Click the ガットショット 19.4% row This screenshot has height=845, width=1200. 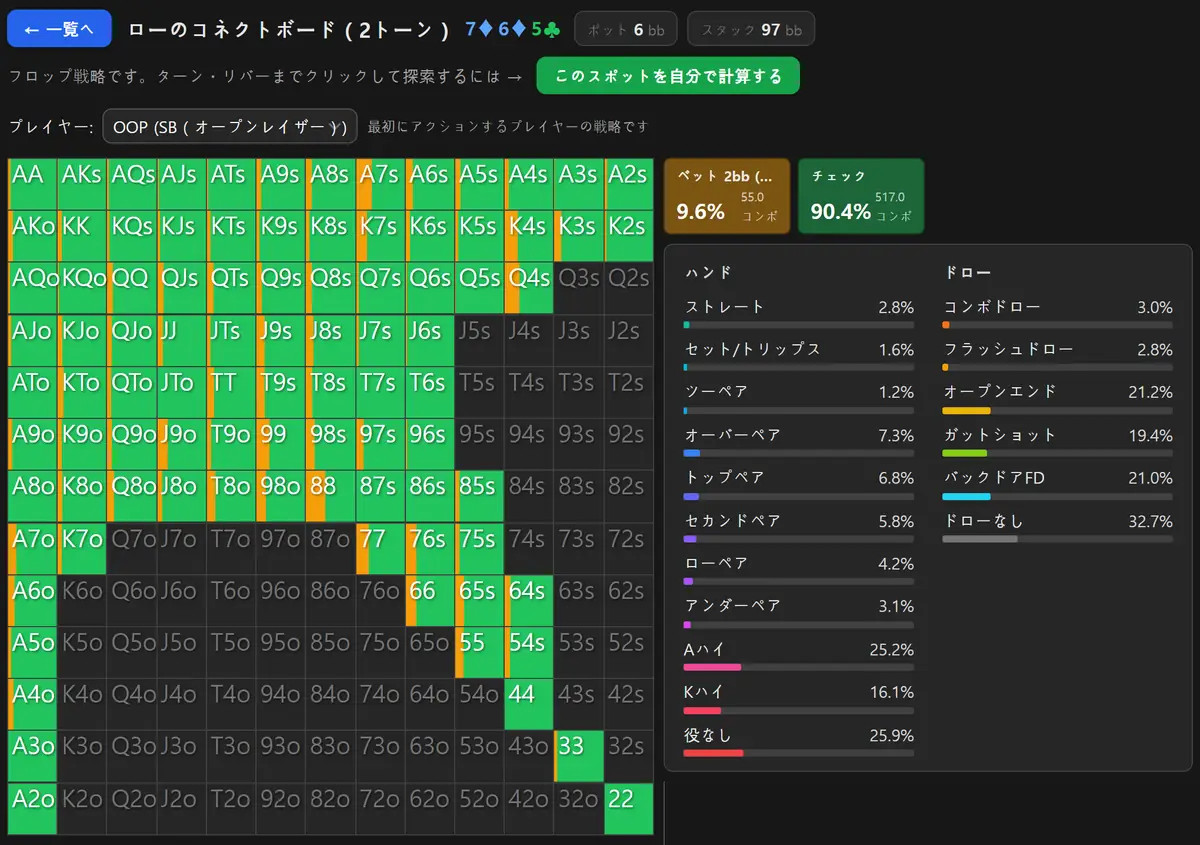click(x=1058, y=442)
